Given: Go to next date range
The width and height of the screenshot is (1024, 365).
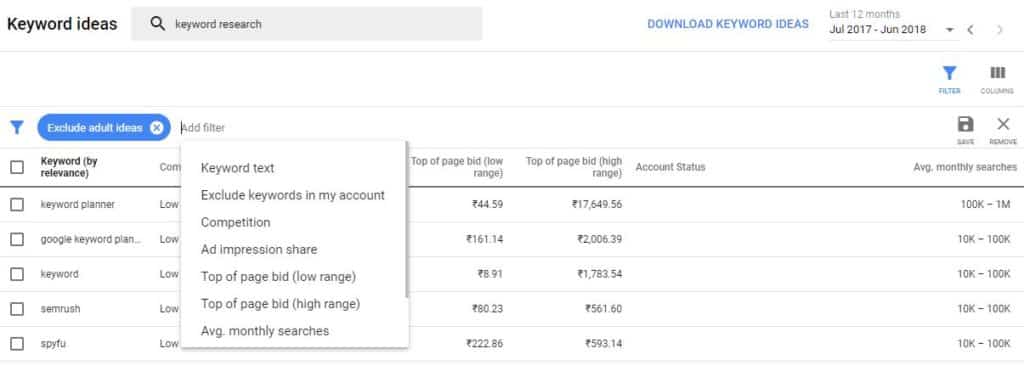Looking at the screenshot, I should 999,29.
